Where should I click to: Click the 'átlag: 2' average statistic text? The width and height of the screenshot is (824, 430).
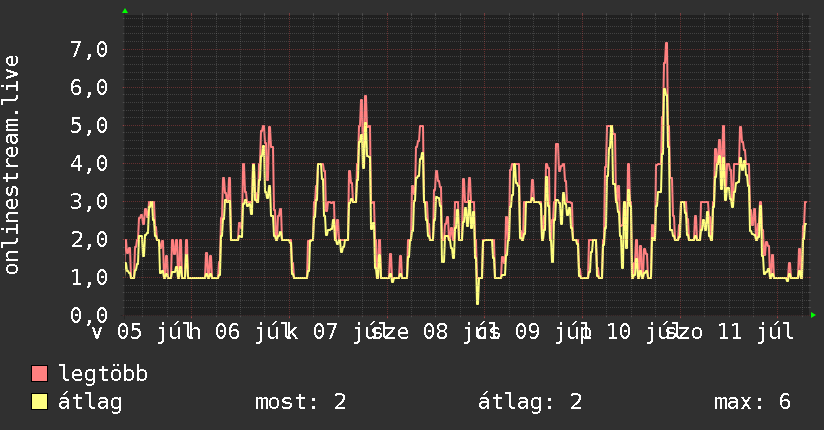tap(530, 402)
